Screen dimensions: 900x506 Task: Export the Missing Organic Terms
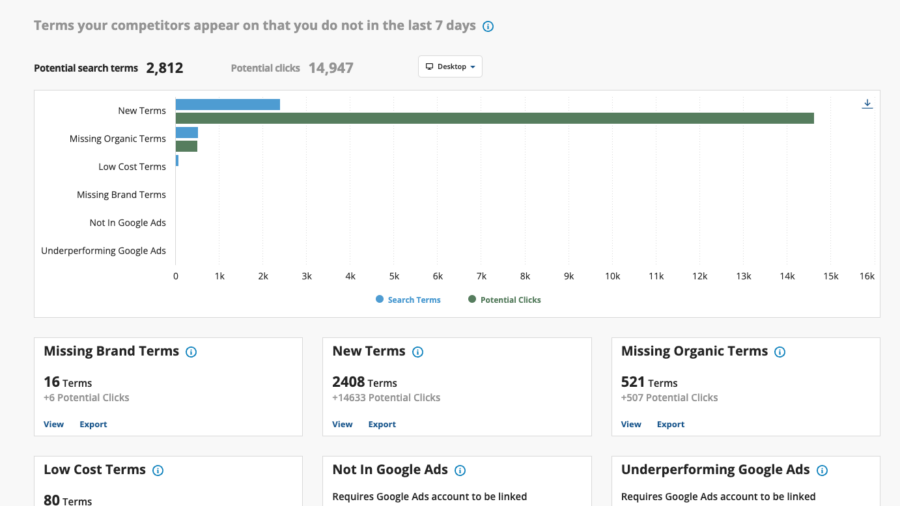pos(670,424)
